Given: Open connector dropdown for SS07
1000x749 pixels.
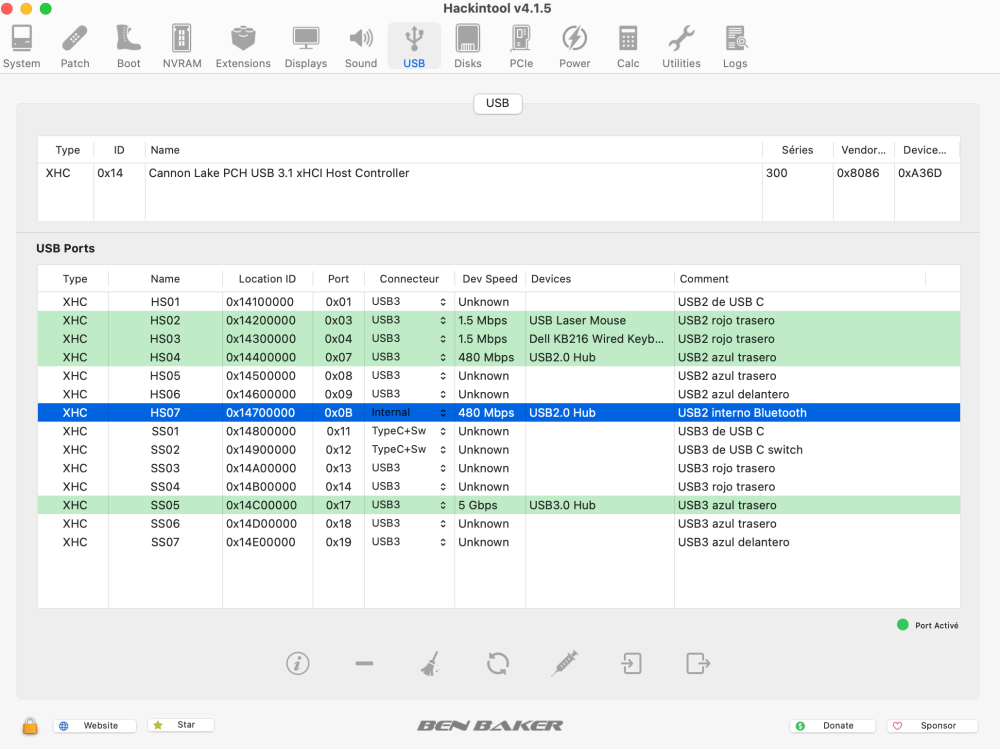Looking at the screenshot, I should 408,542.
